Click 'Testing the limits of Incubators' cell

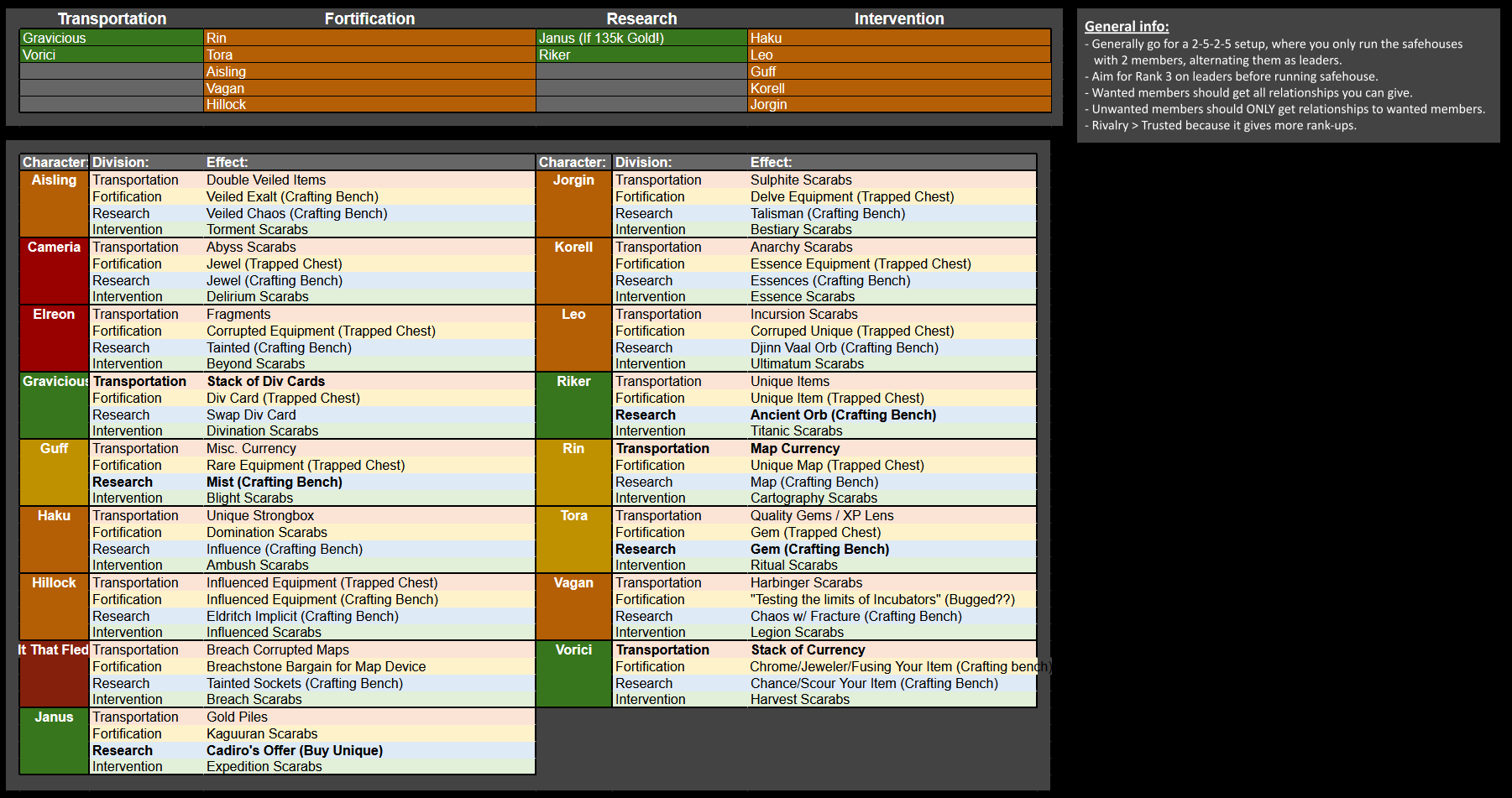892,599
